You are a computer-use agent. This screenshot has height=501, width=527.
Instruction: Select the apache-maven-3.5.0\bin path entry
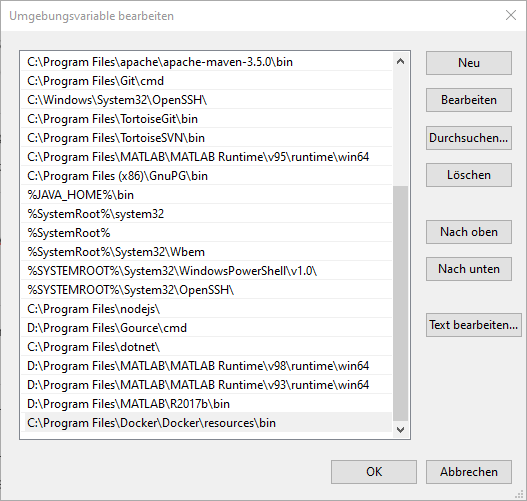click(207, 62)
